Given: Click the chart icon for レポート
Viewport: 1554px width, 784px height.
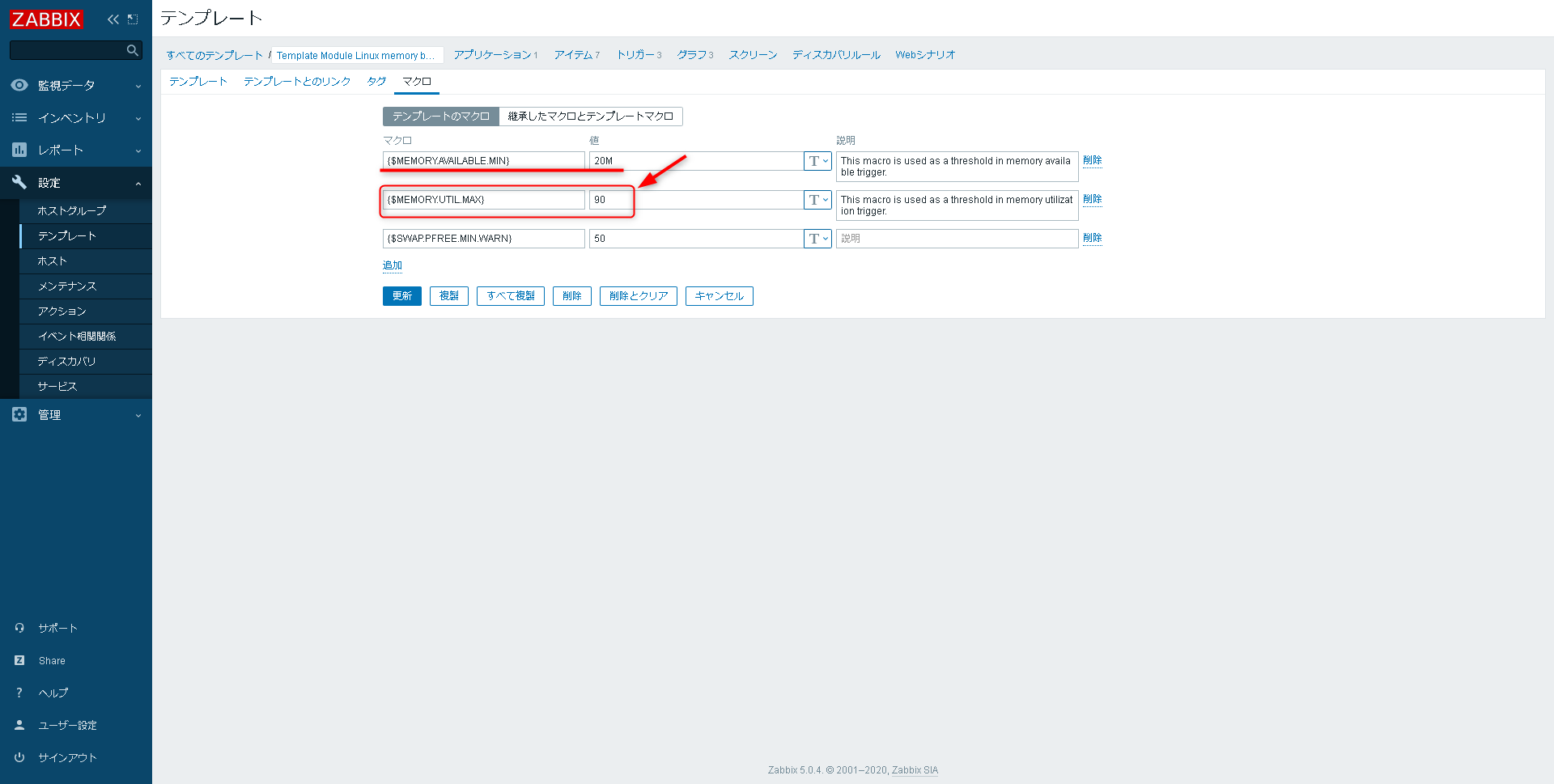Looking at the screenshot, I should tap(19, 150).
